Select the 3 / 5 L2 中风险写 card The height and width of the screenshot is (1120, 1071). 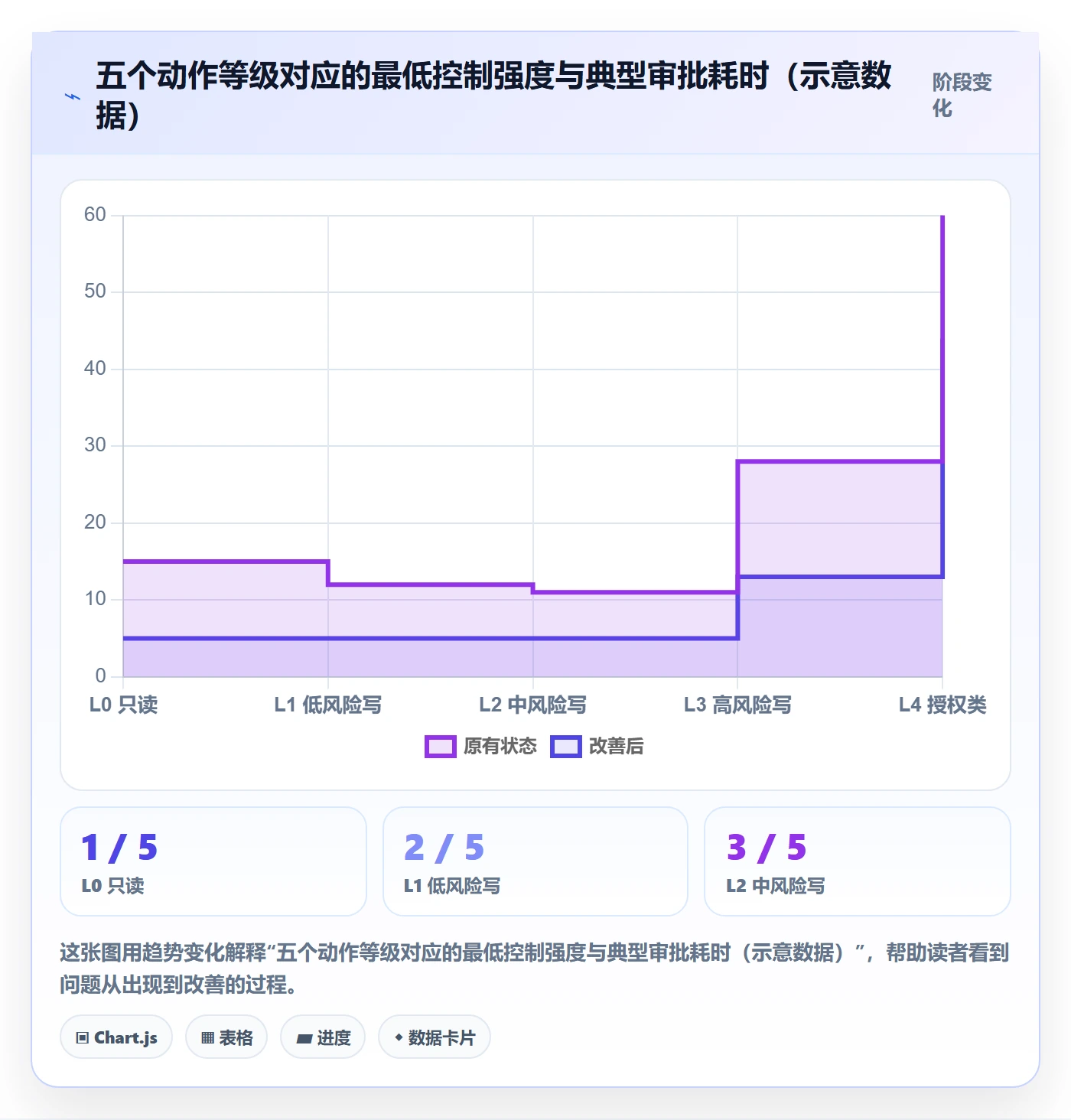coord(858,861)
